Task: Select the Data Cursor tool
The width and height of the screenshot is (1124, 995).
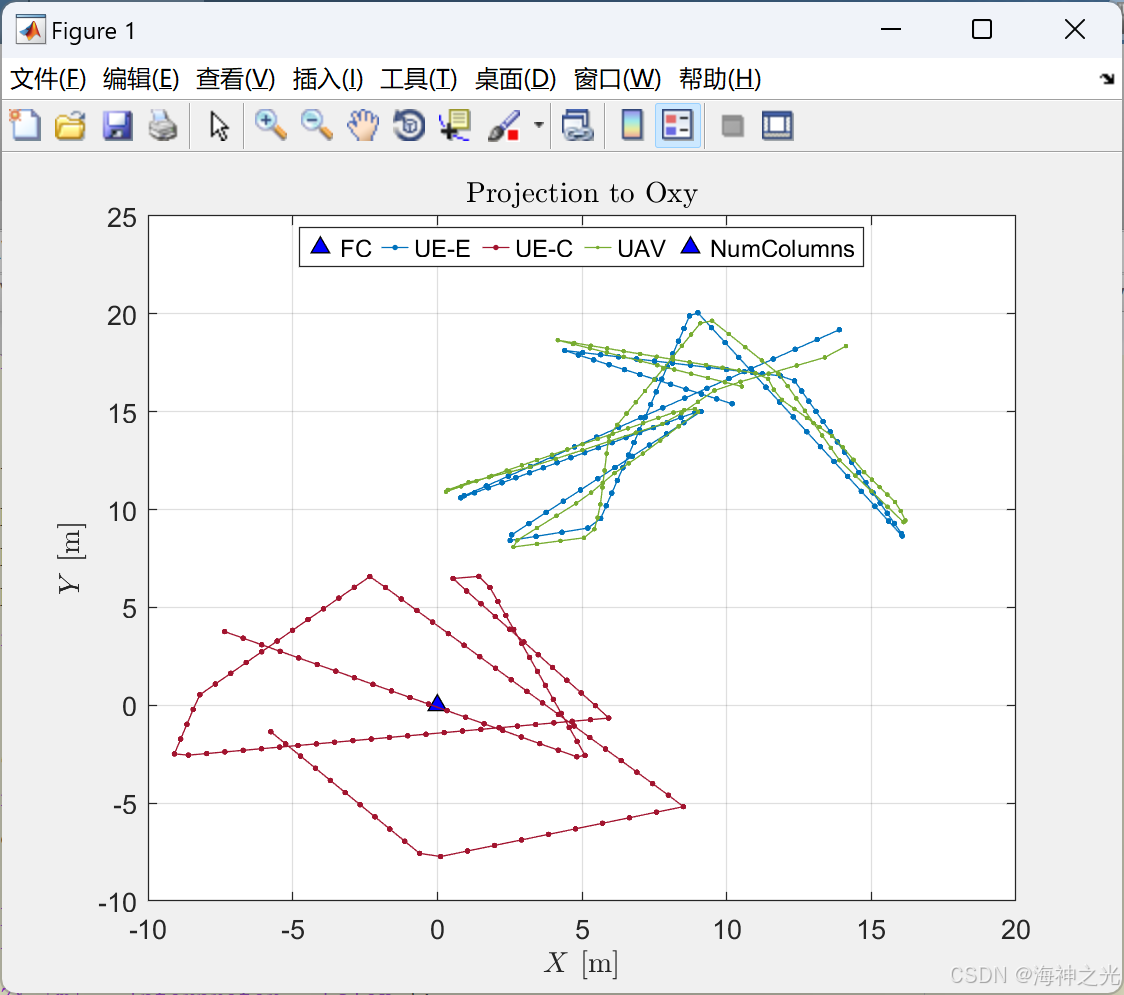Action: coord(454,125)
